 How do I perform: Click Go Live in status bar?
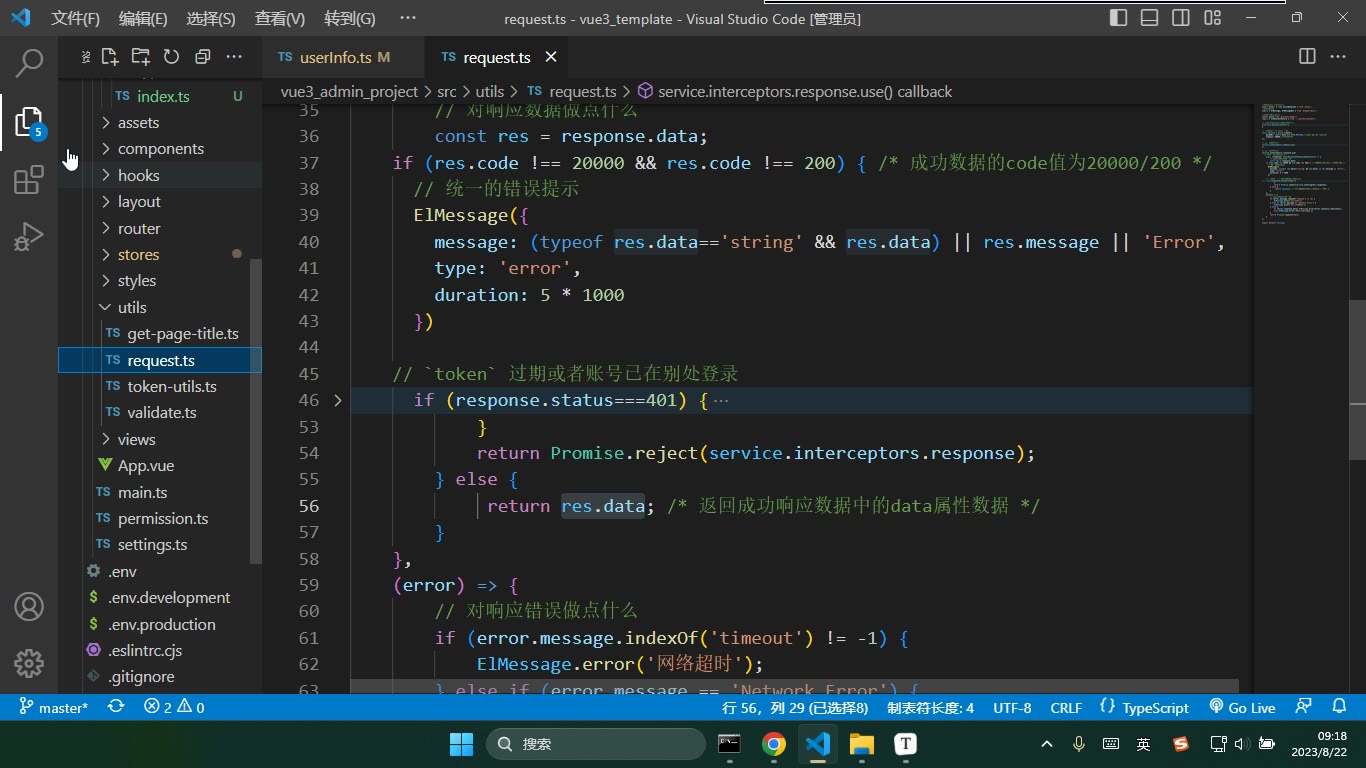click(1242, 707)
